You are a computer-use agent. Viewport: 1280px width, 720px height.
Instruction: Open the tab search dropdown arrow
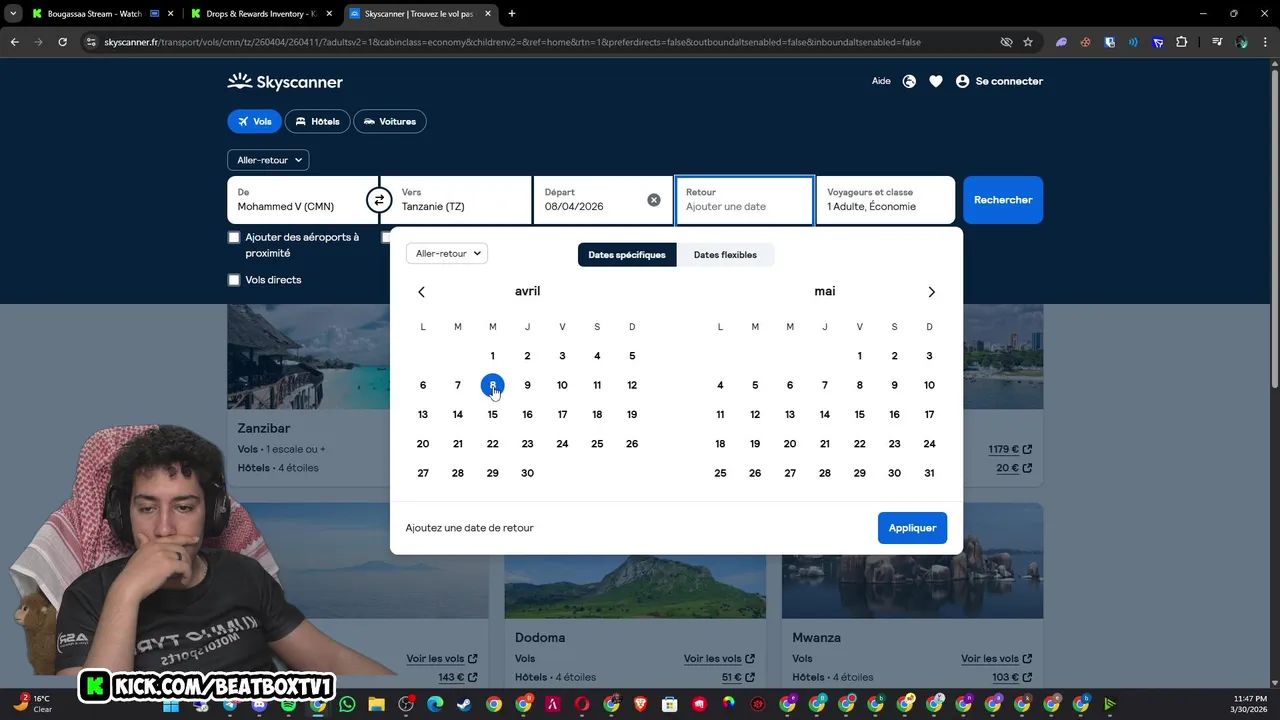point(13,14)
